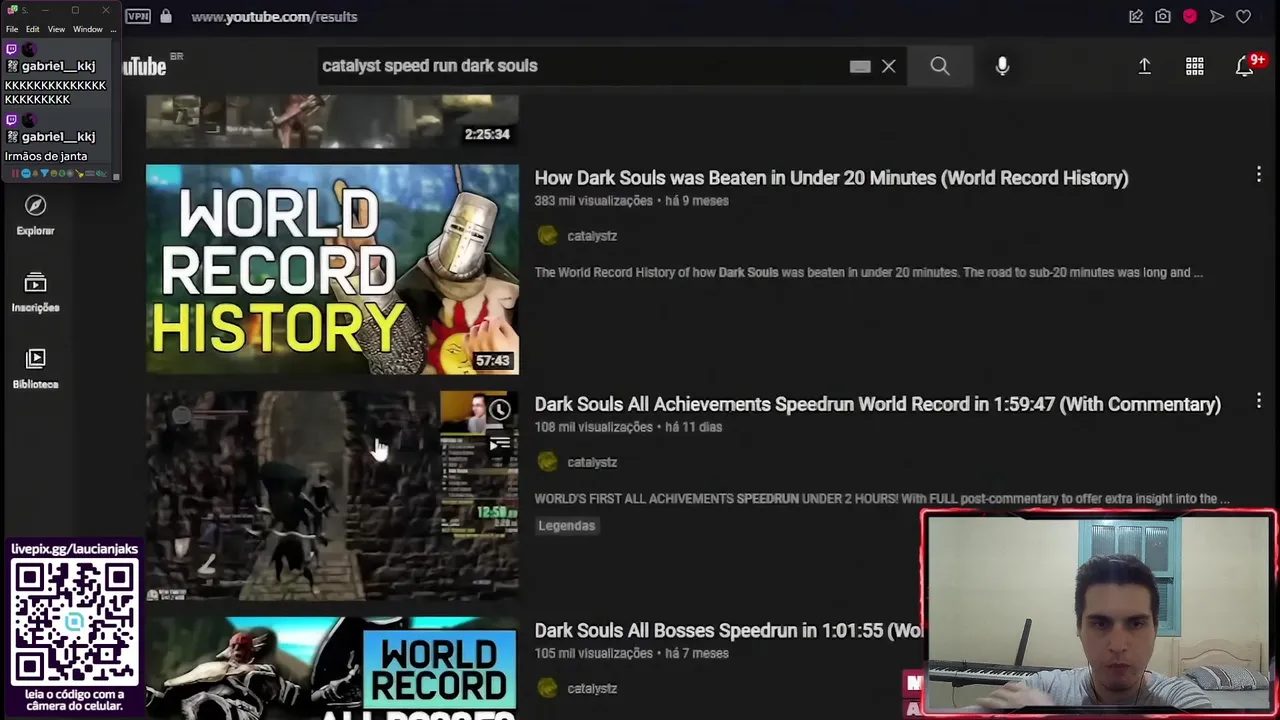Click the send arrow browser icon

tap(1217, 16)
